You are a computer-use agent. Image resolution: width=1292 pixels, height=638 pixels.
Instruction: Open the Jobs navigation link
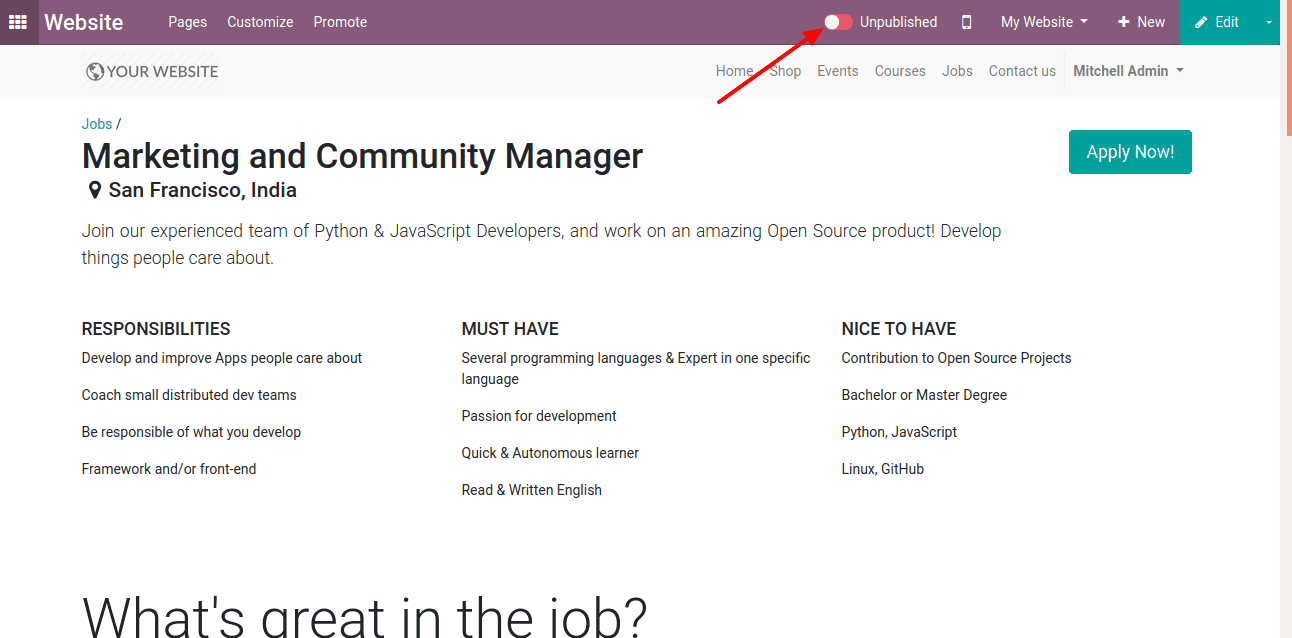pyautogui.click(x=957, y=71)
